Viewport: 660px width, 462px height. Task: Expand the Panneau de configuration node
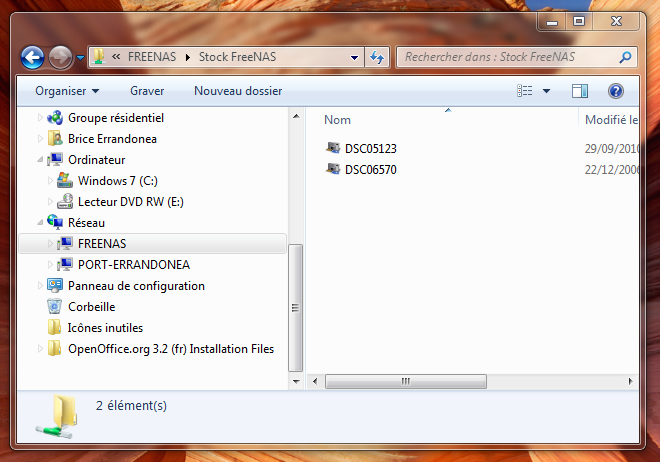(40, 286)
